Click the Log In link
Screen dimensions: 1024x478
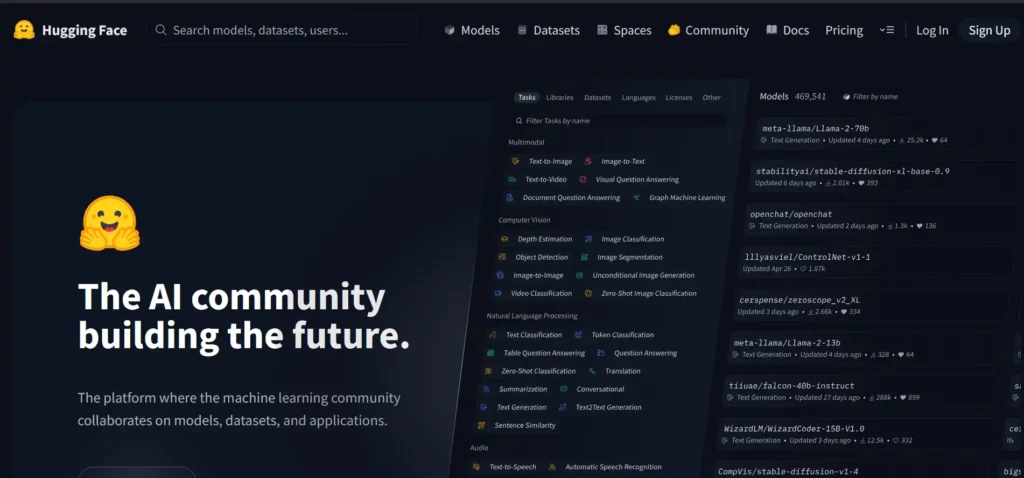point(932,30)
